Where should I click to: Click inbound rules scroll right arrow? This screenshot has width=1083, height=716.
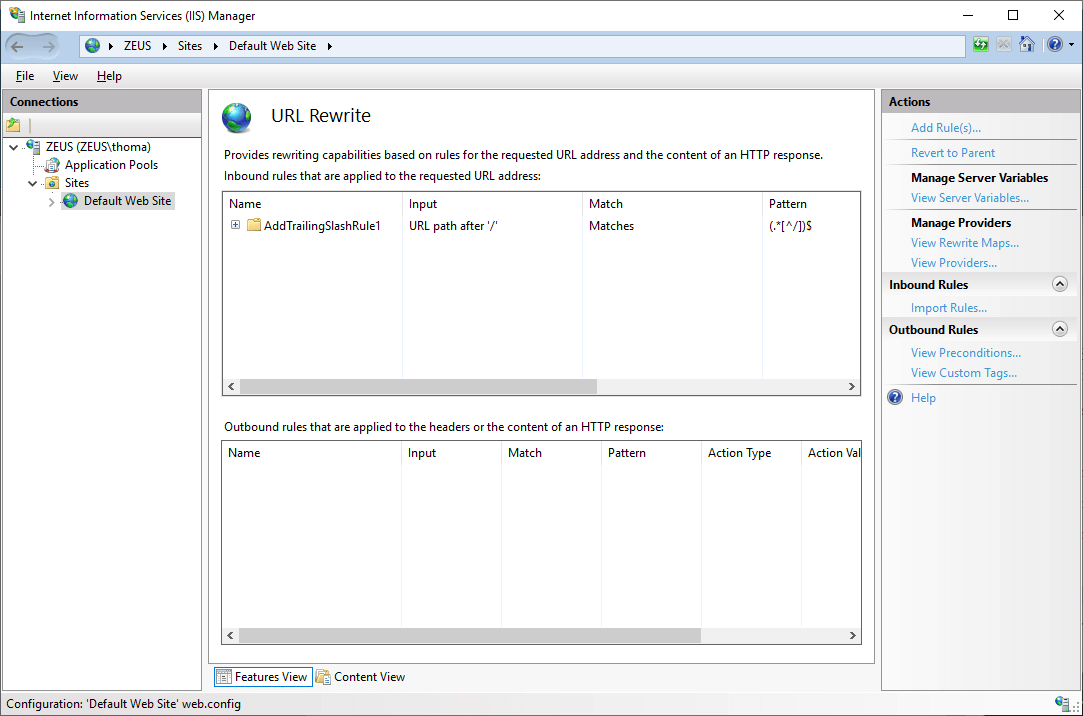point(852,387)
